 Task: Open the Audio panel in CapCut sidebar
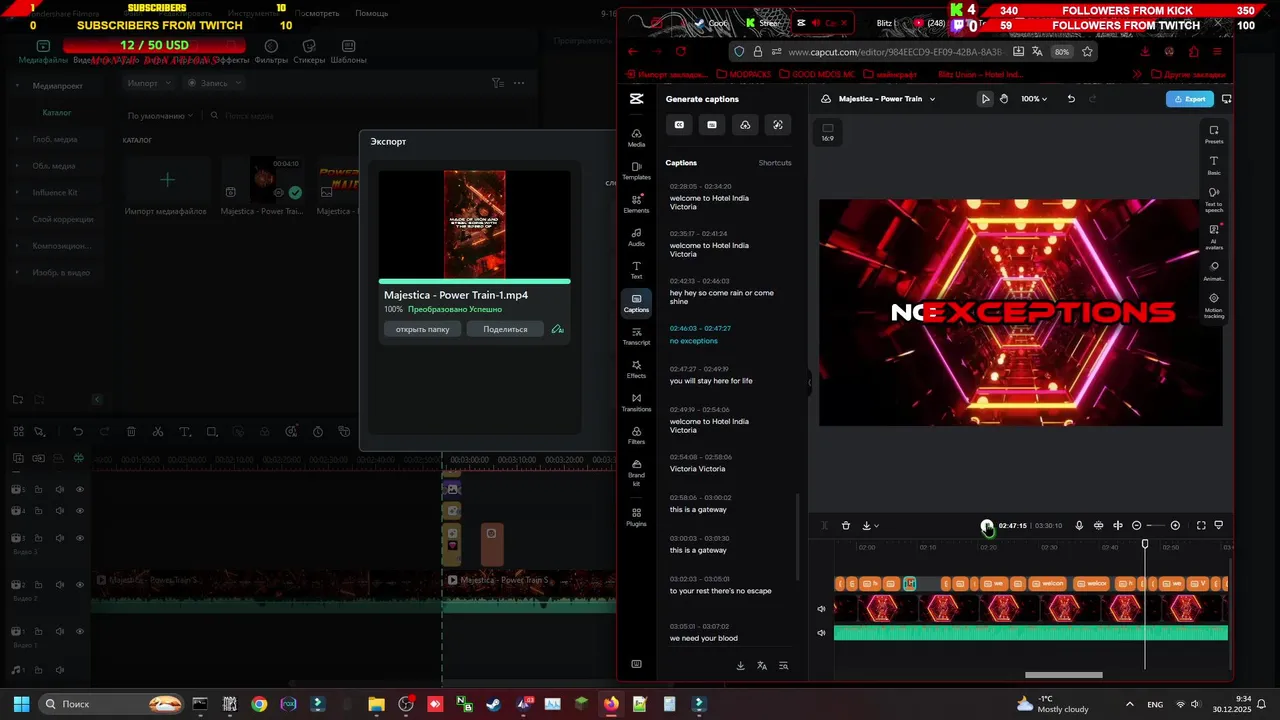coord(636,237)
